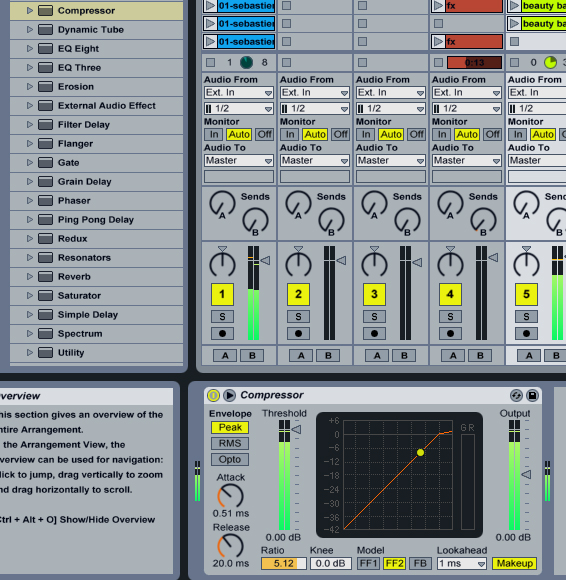Click the Compressor hot-swap presets icon
The image size is (566, 580).
tap(516, 395)
